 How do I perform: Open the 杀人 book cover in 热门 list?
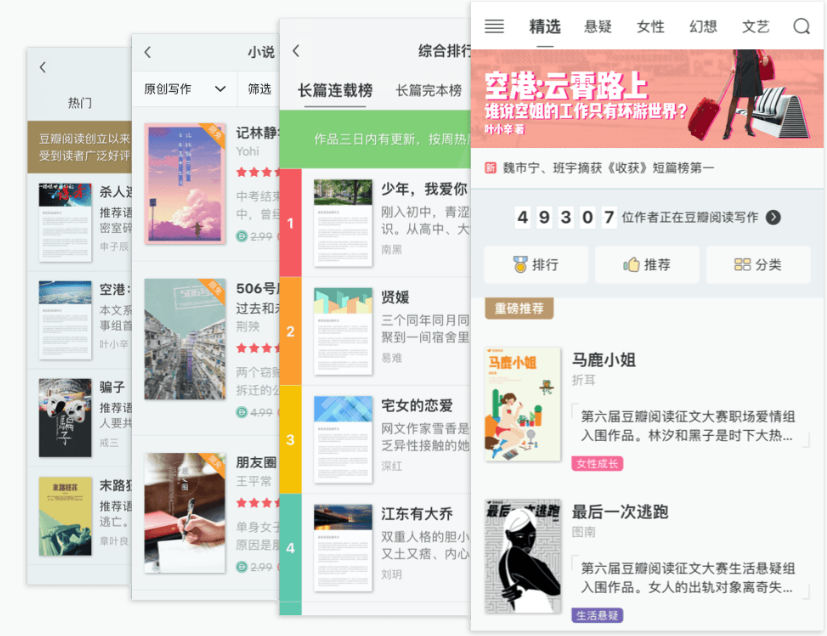click(65, 223)
